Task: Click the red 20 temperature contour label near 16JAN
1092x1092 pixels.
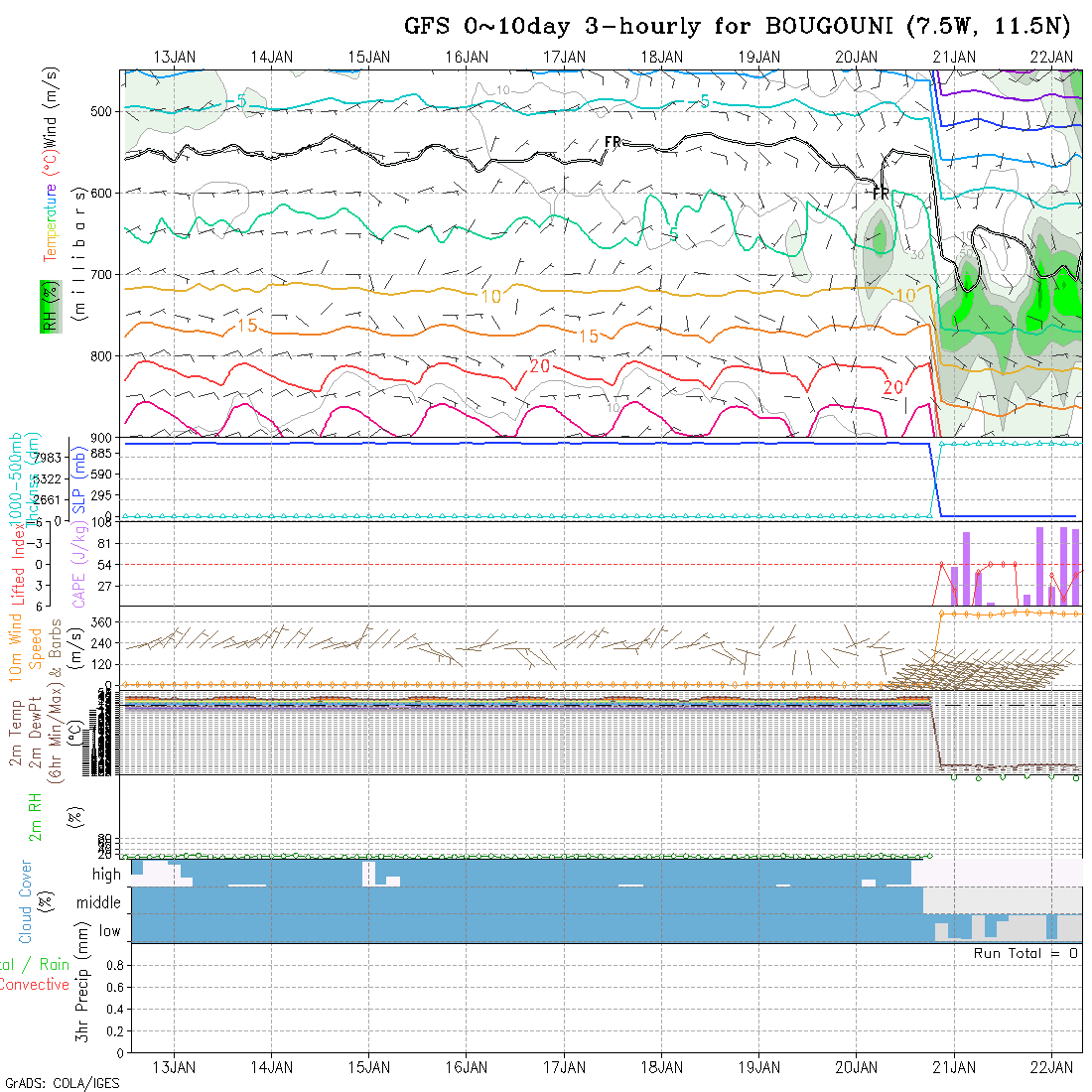Action: (x=540, y=366)
